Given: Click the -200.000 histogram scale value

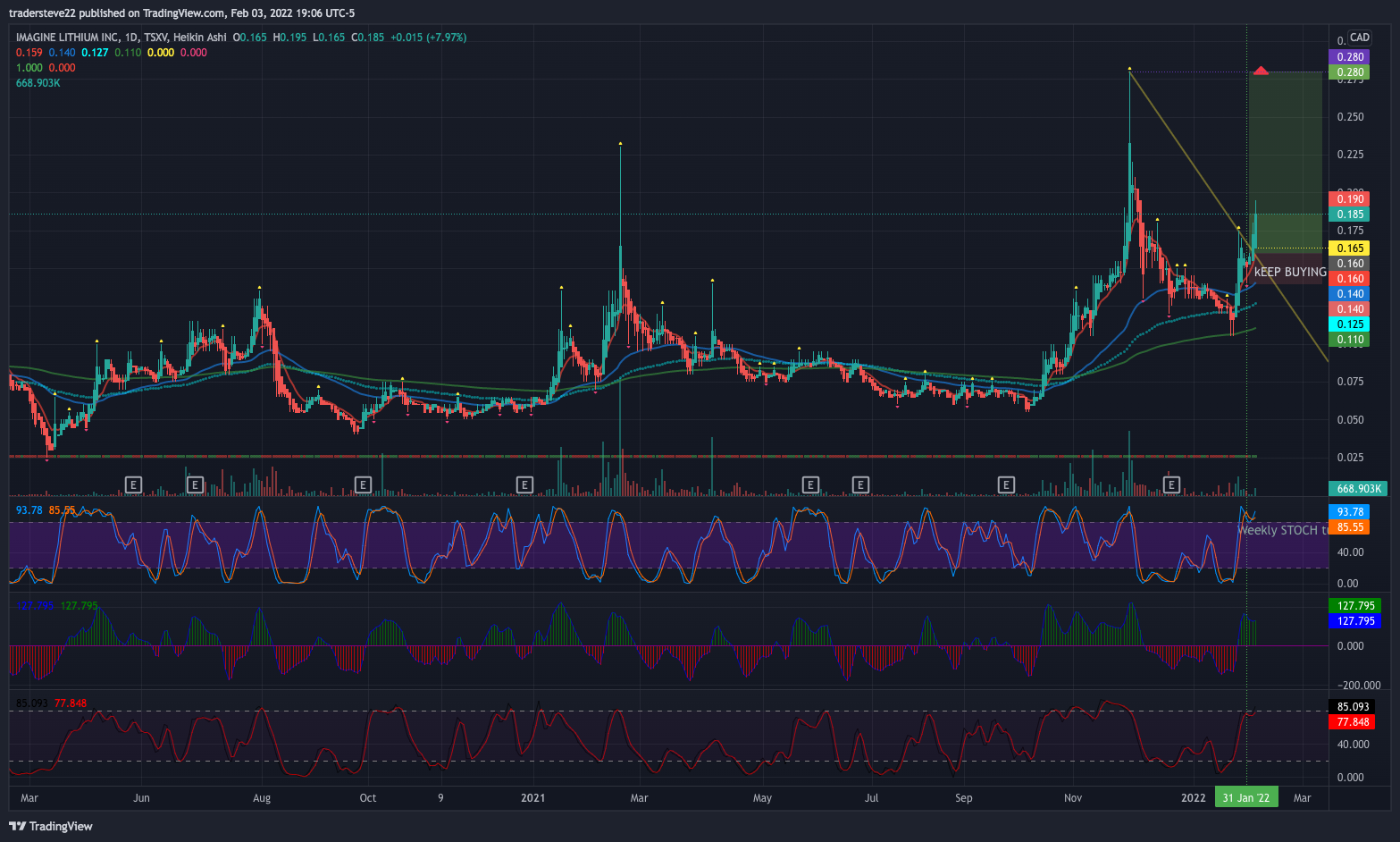Looking at the screenshot, I should point(1358,686).
